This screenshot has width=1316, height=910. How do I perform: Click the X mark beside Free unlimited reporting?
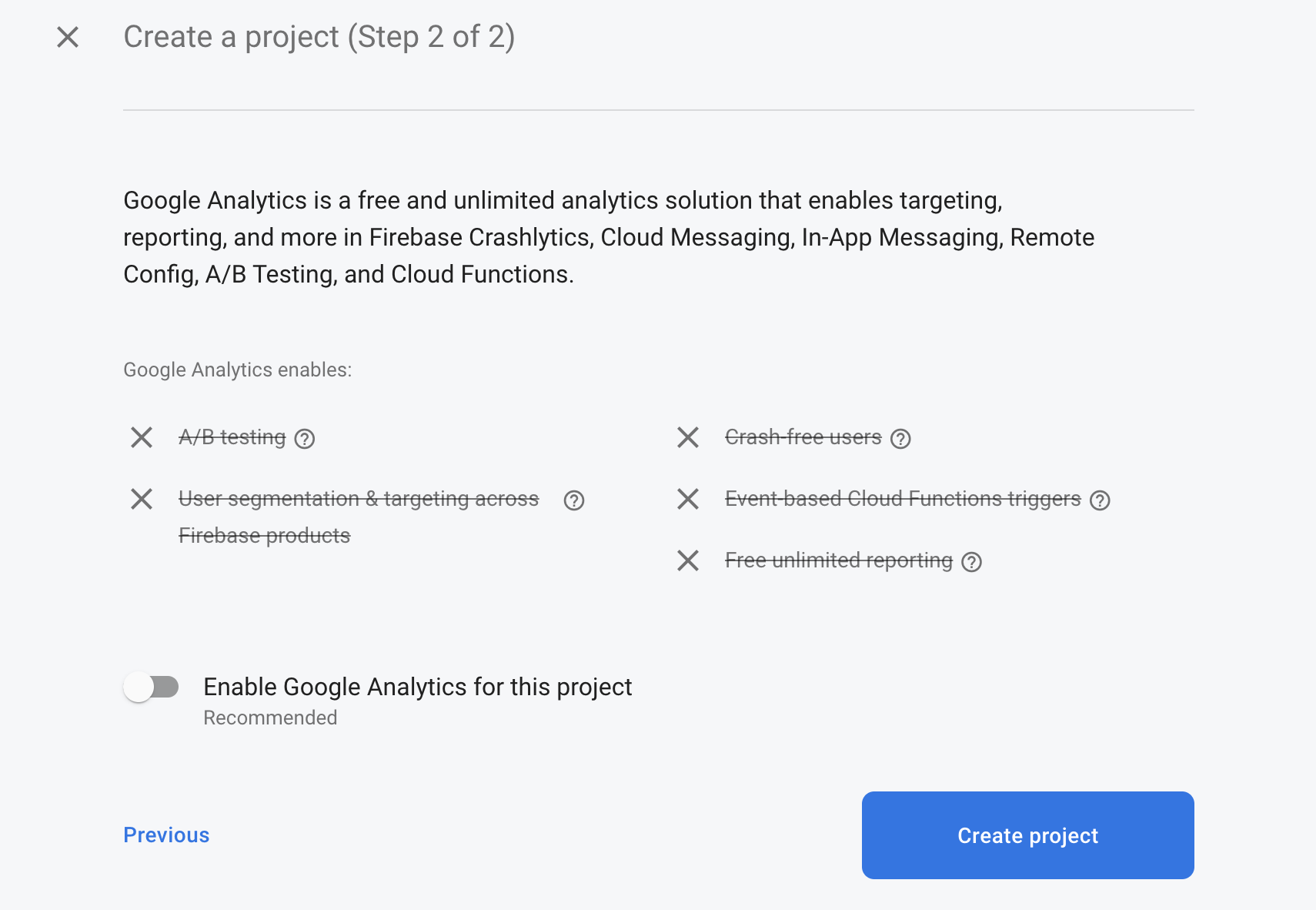tap(688, 560)
